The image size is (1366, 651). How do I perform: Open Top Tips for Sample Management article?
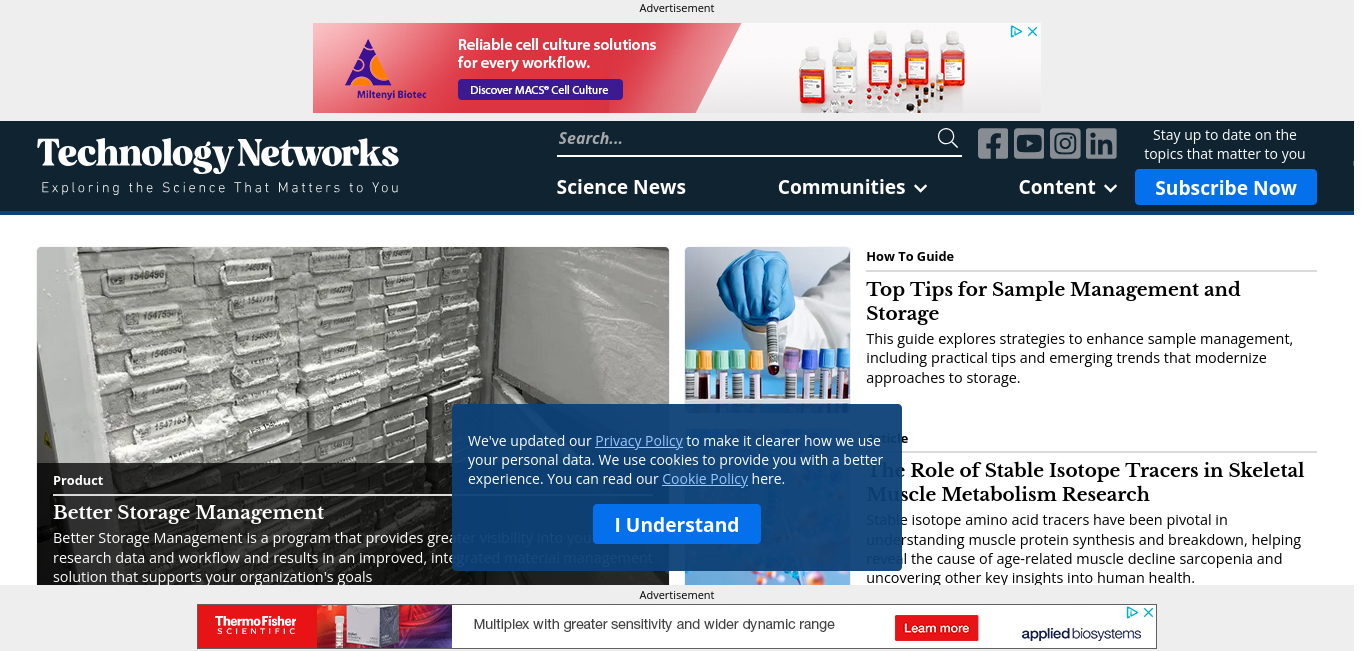1053,301
